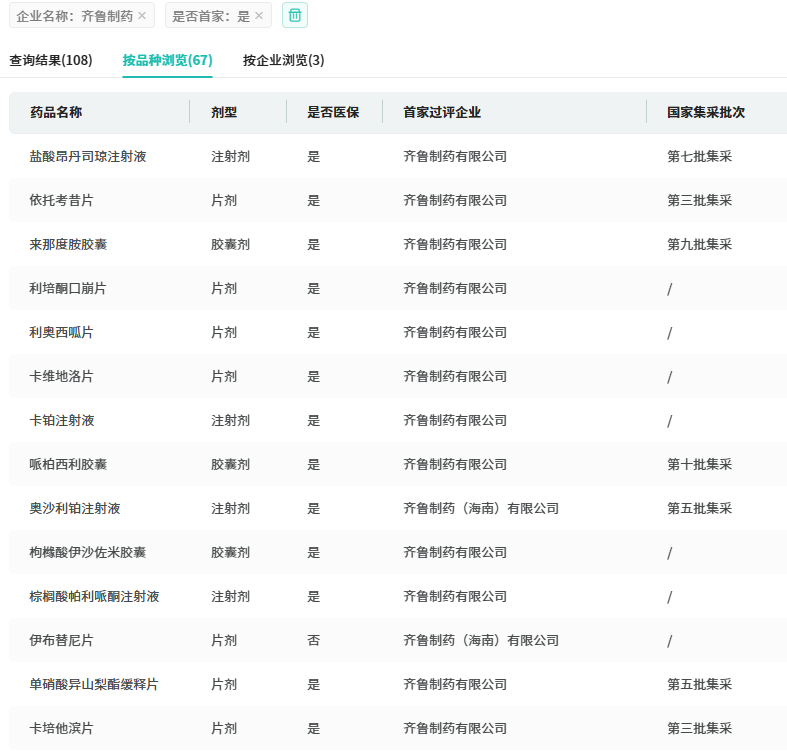Select the 来那度胺胶囊 row name

[x=68, y=244]
